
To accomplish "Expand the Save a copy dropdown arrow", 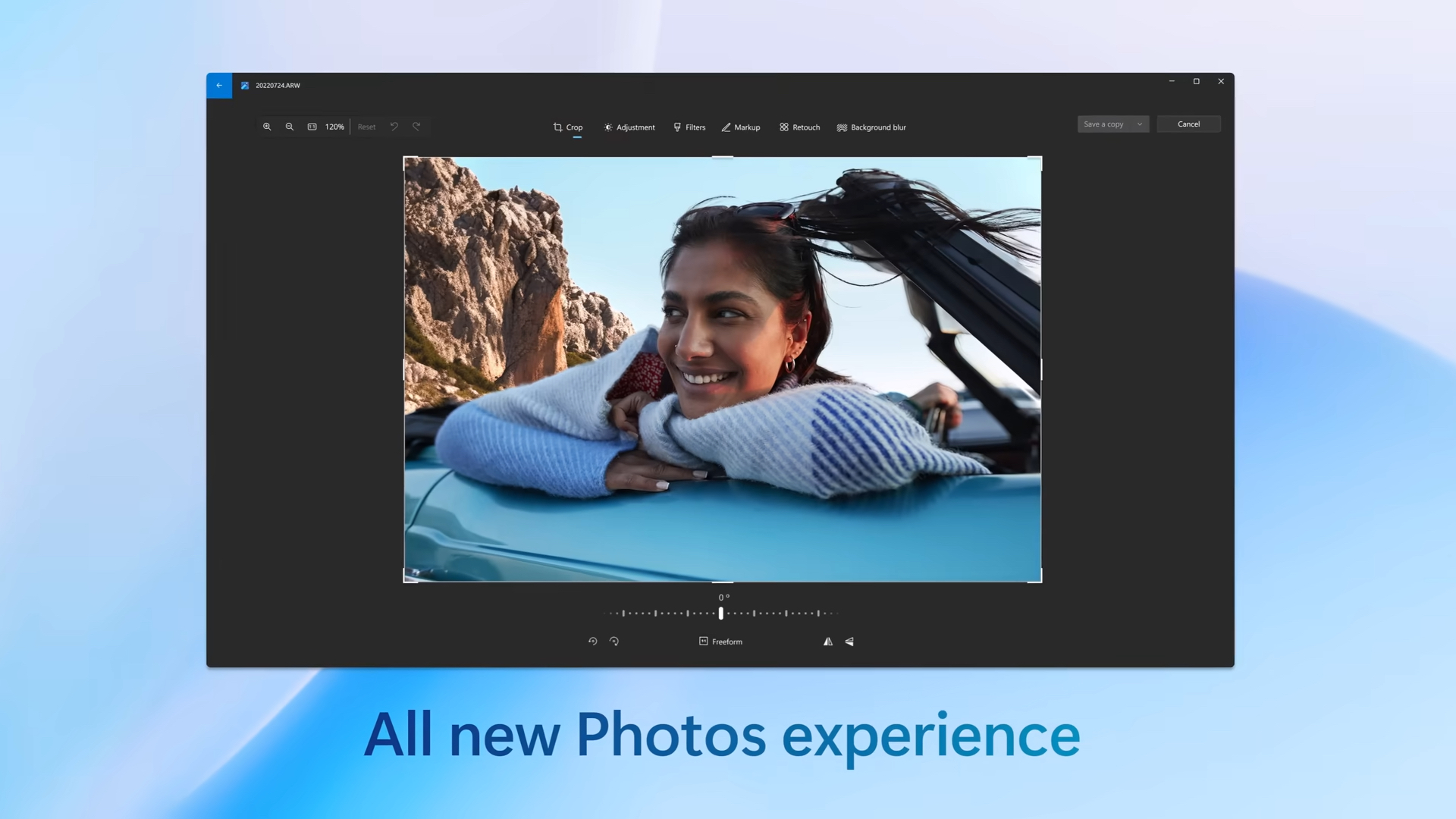I will click(x=1139, y=124).
